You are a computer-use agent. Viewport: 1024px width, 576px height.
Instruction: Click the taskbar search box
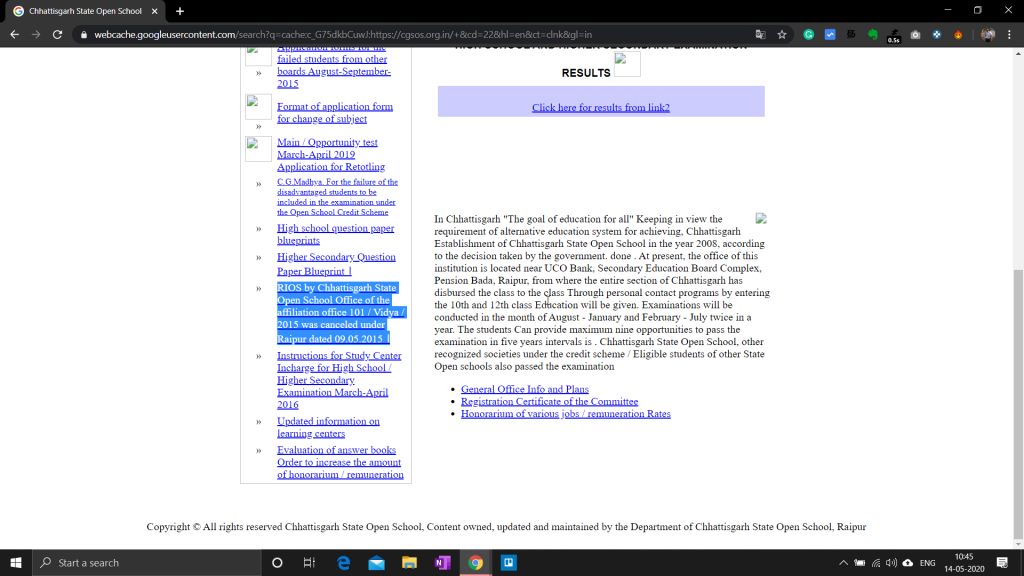147,562
